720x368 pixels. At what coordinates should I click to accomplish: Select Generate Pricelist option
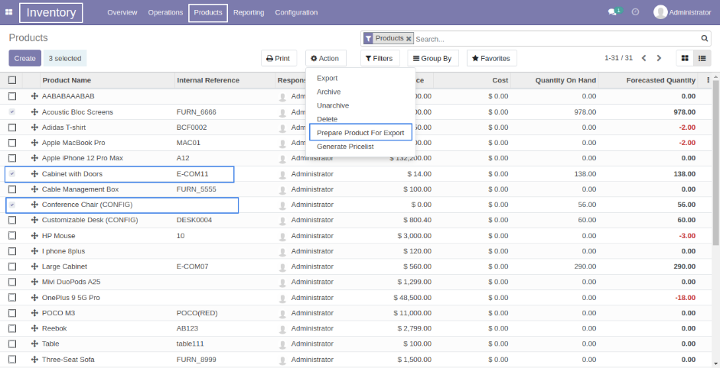345,147
